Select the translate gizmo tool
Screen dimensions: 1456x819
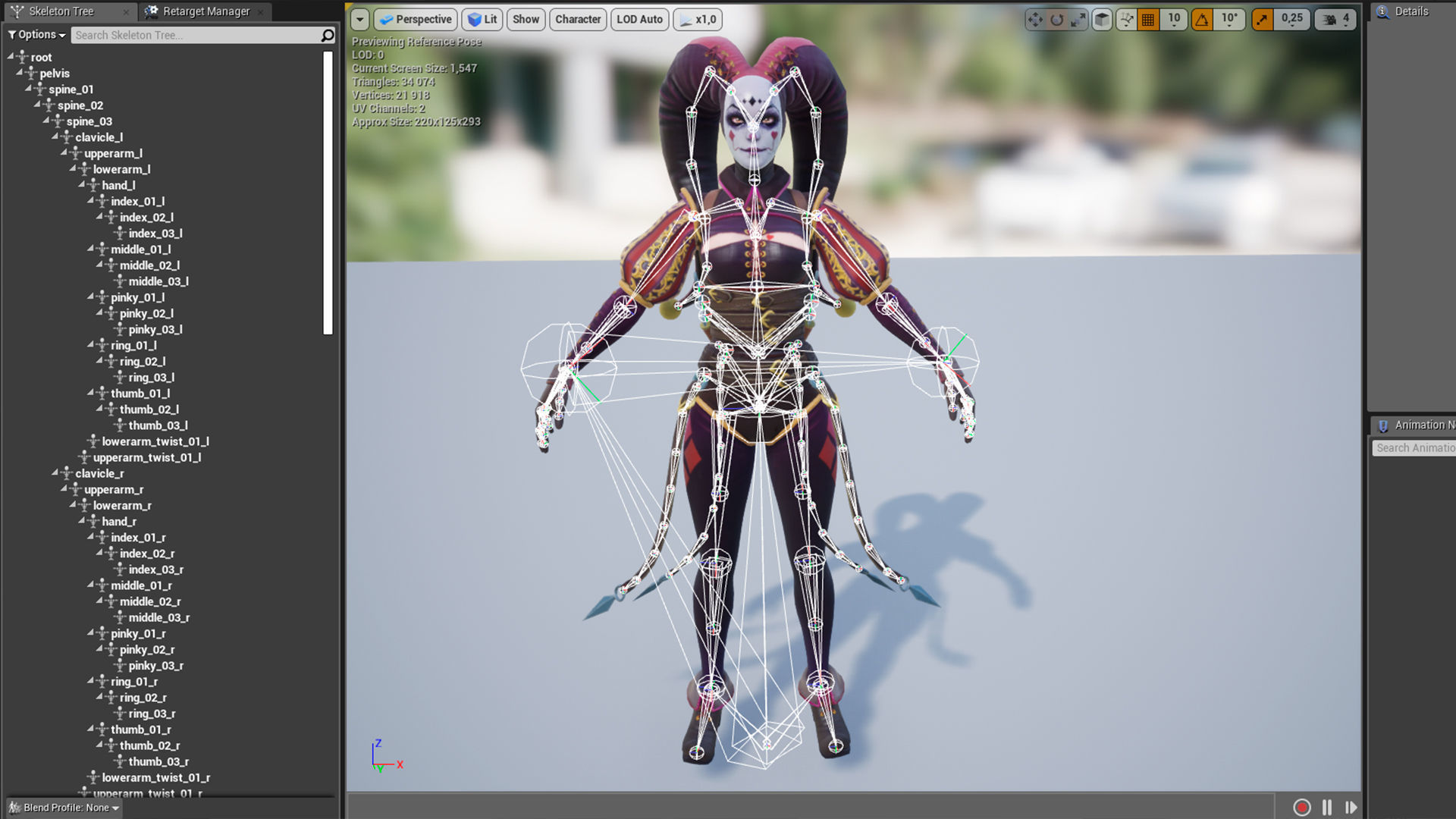click(x=1035, y=20)
